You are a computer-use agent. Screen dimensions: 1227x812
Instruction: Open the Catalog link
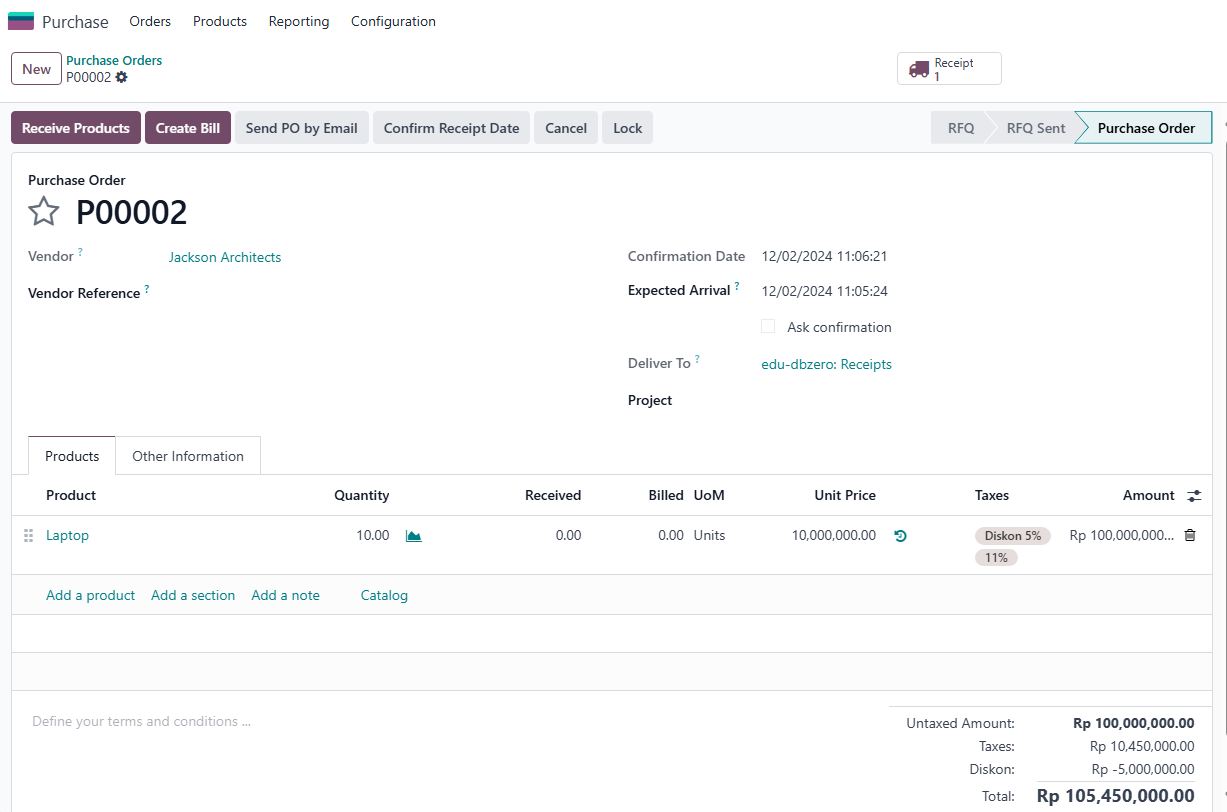pyautogui.click(x=384, y=595)
